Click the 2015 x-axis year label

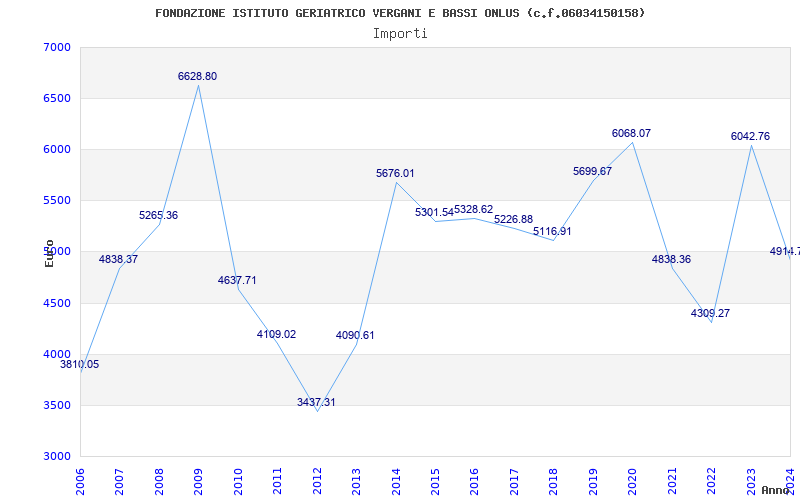(x=435, y=482)
